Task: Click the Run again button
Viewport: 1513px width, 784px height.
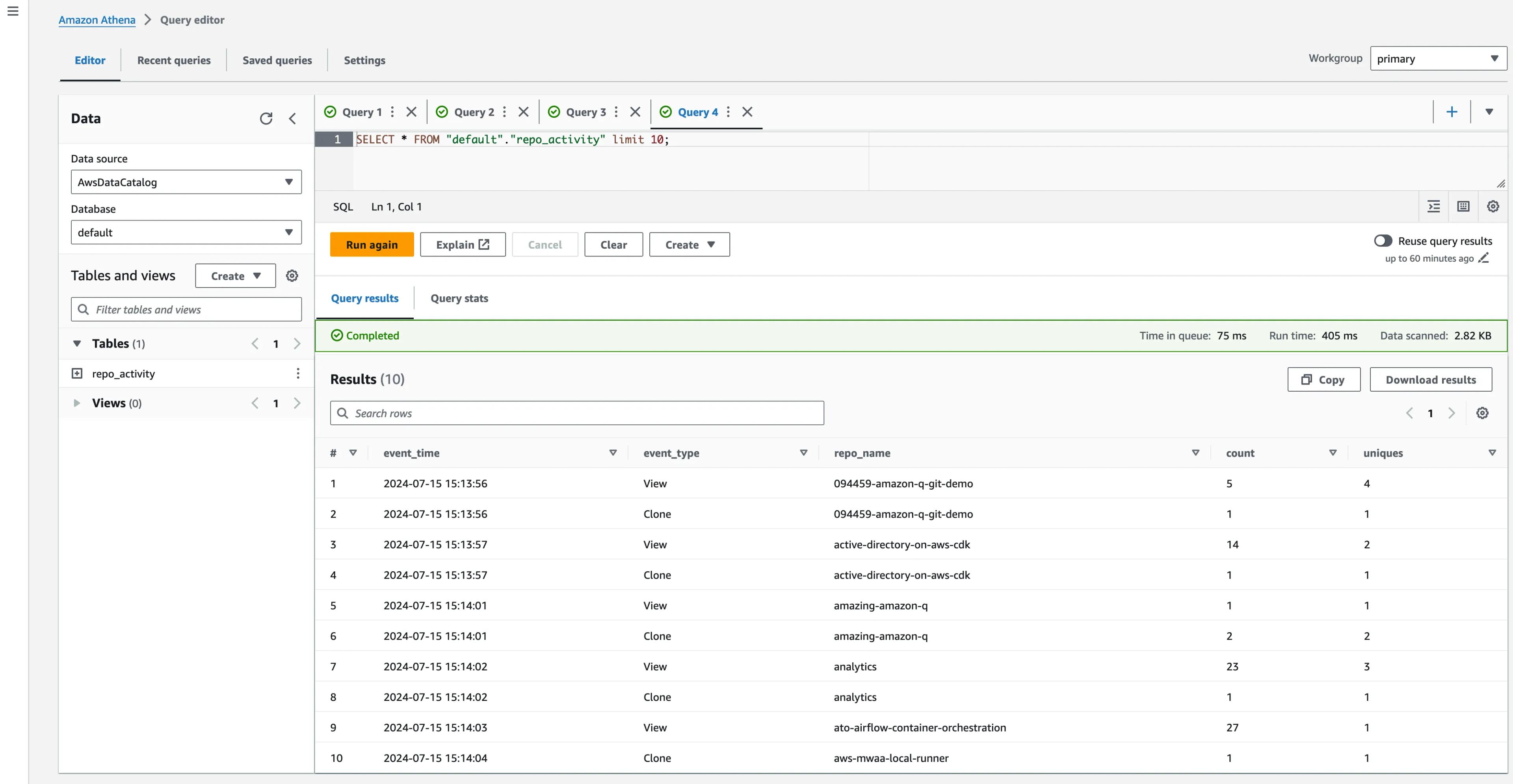Action: tap(372, 245)
